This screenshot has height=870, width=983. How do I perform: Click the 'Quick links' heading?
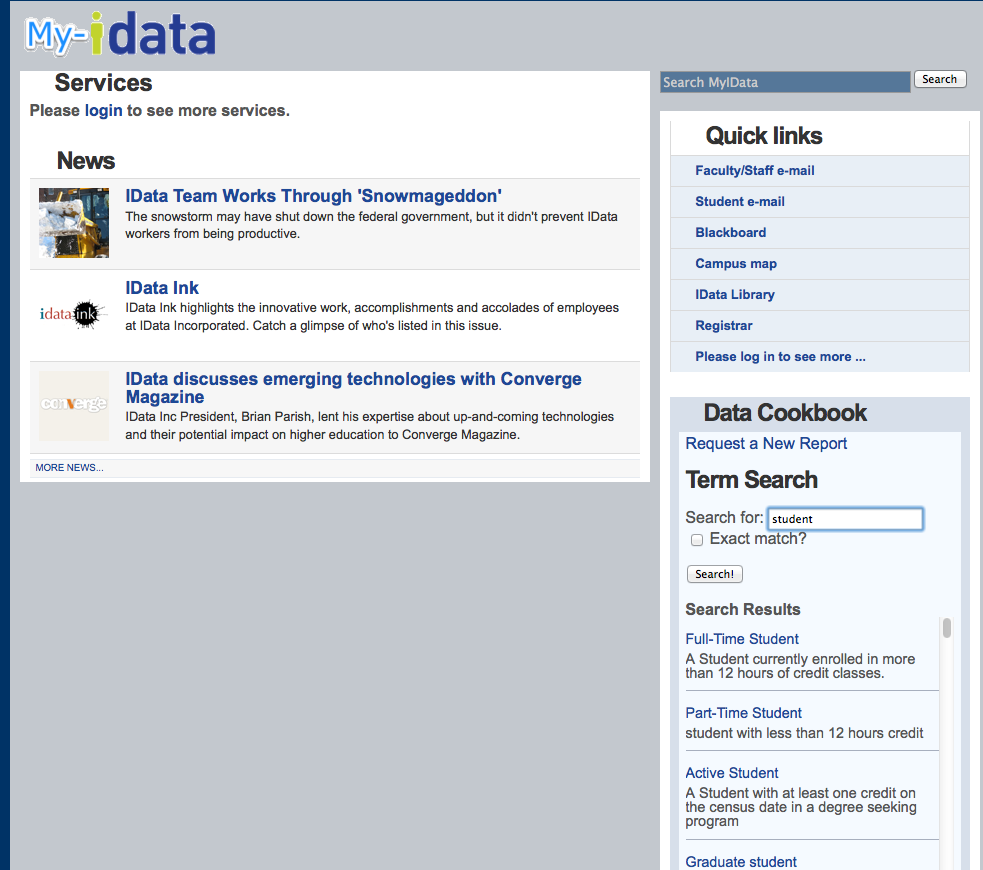[x=764, y=135]
